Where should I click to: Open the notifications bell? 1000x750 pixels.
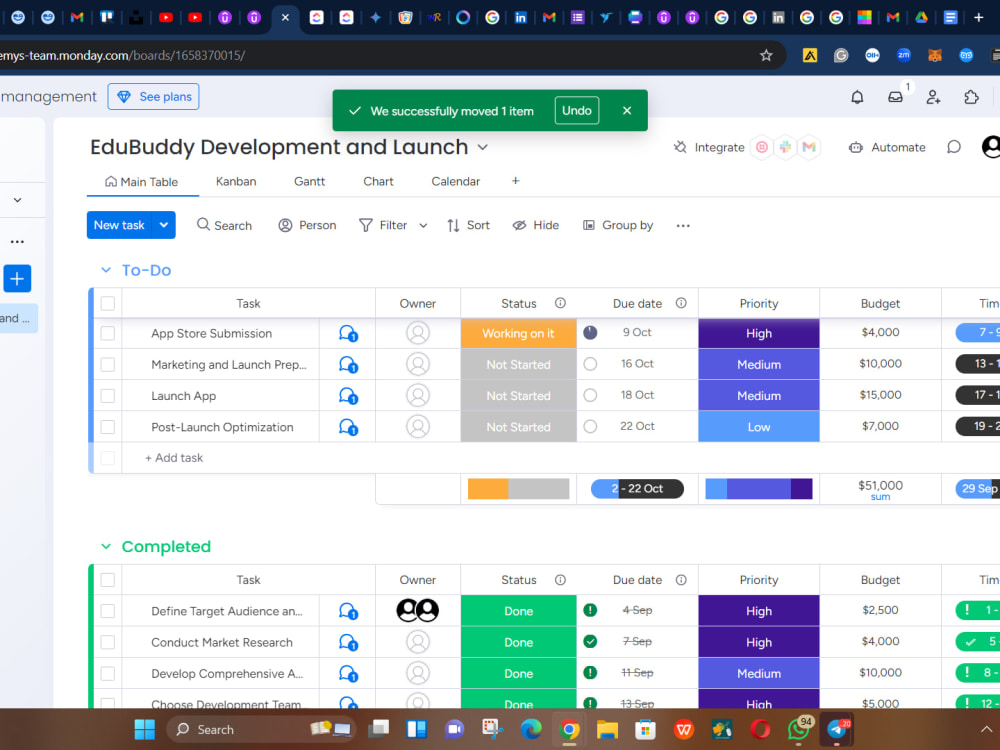click(857, 97)
